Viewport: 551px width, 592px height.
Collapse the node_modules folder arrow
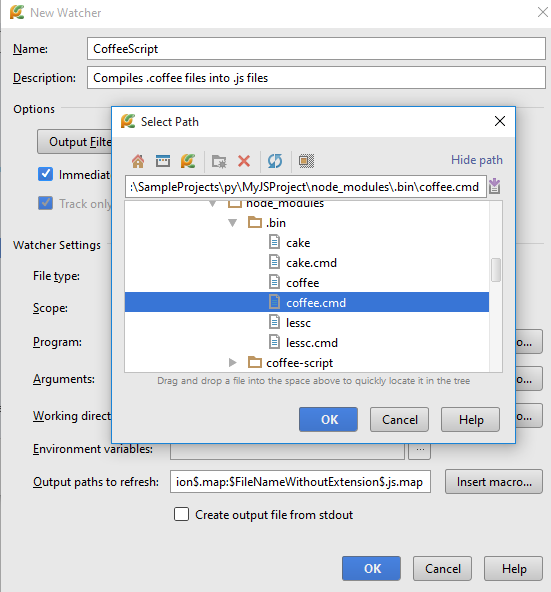coord(213,204)
